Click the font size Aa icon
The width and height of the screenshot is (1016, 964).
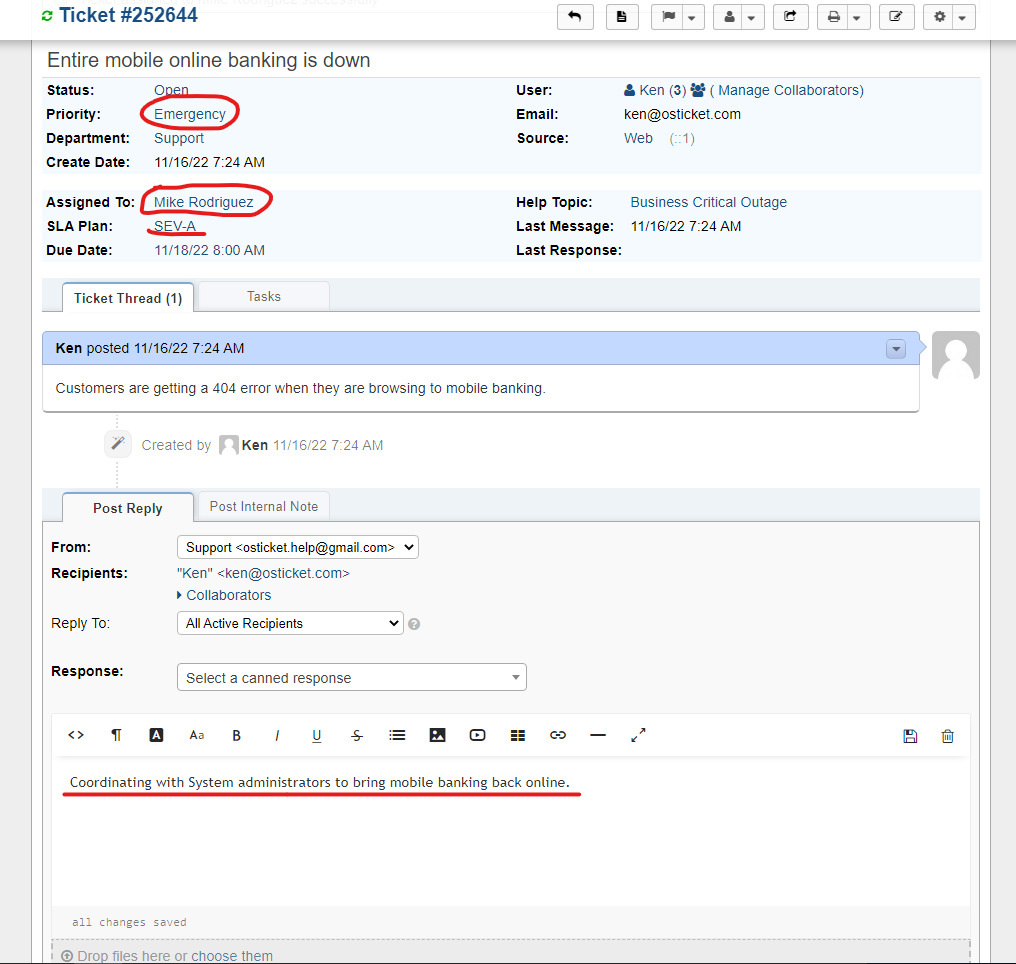[196, 735]
